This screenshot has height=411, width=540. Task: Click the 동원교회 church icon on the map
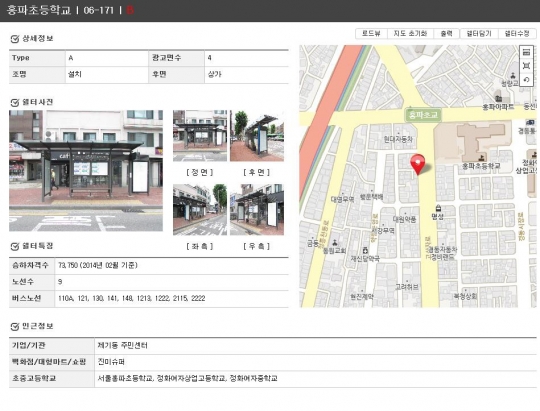(x=334, y=243)
